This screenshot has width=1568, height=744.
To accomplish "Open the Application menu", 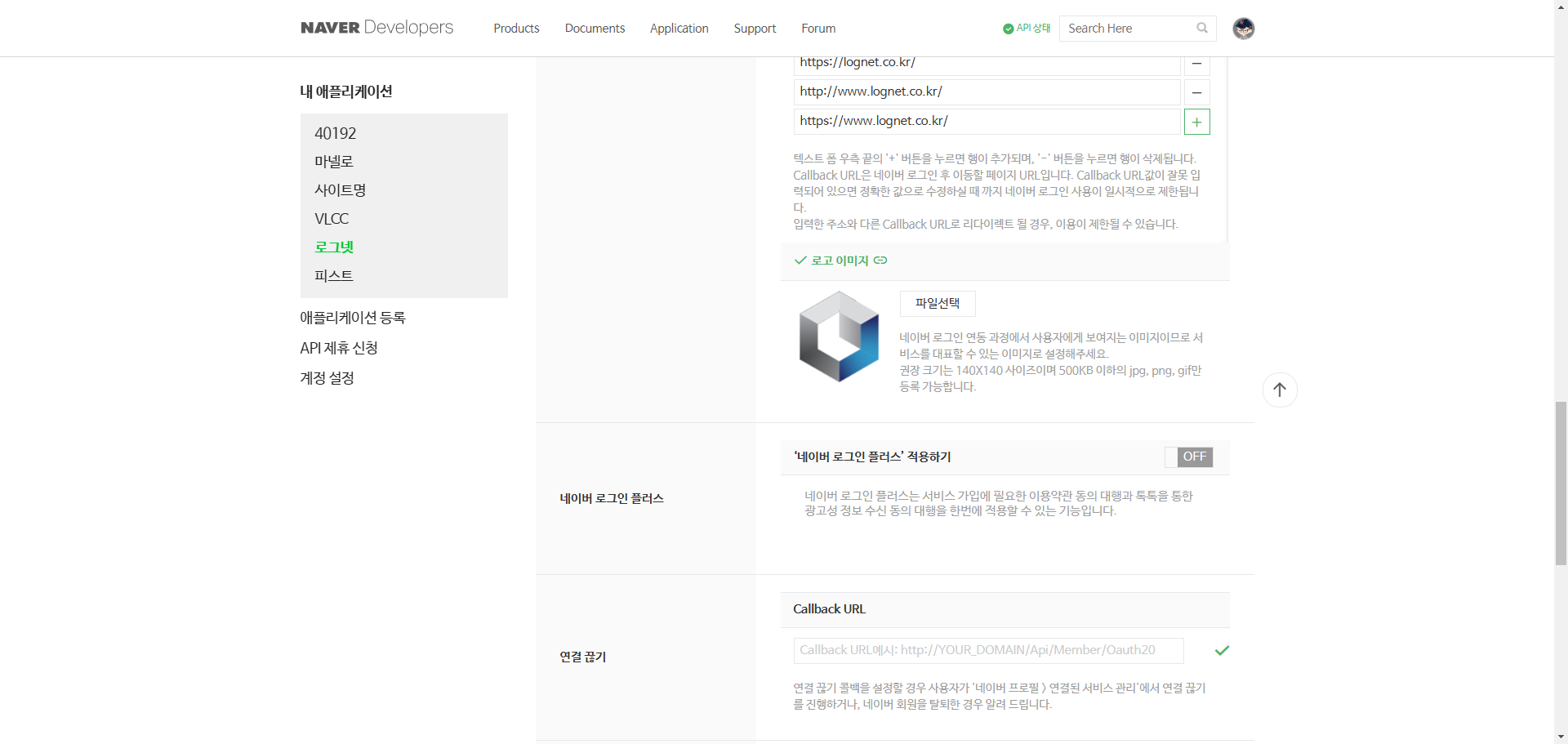I will click(x=679, y=29).
